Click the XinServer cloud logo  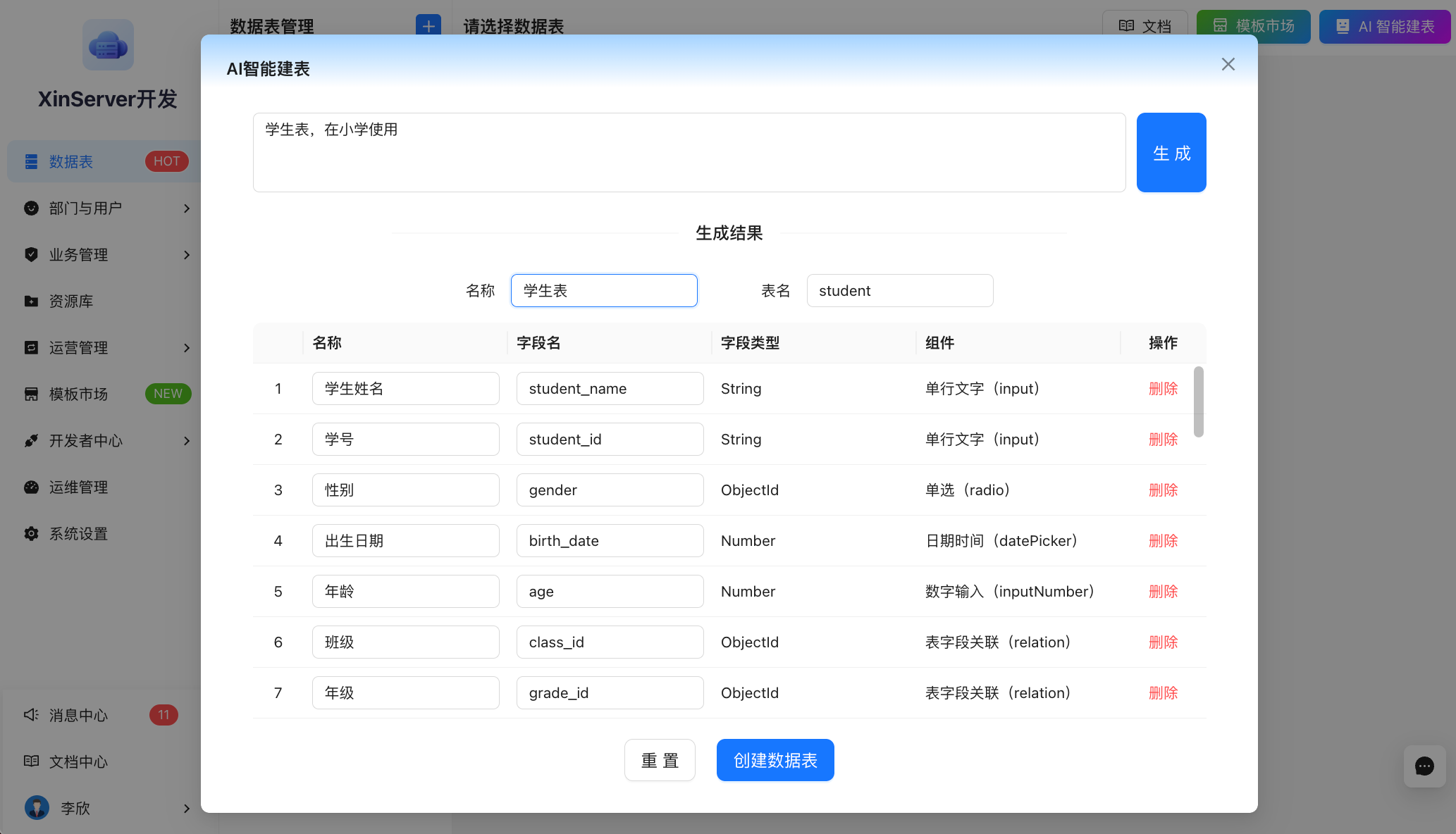pos(108,44)
